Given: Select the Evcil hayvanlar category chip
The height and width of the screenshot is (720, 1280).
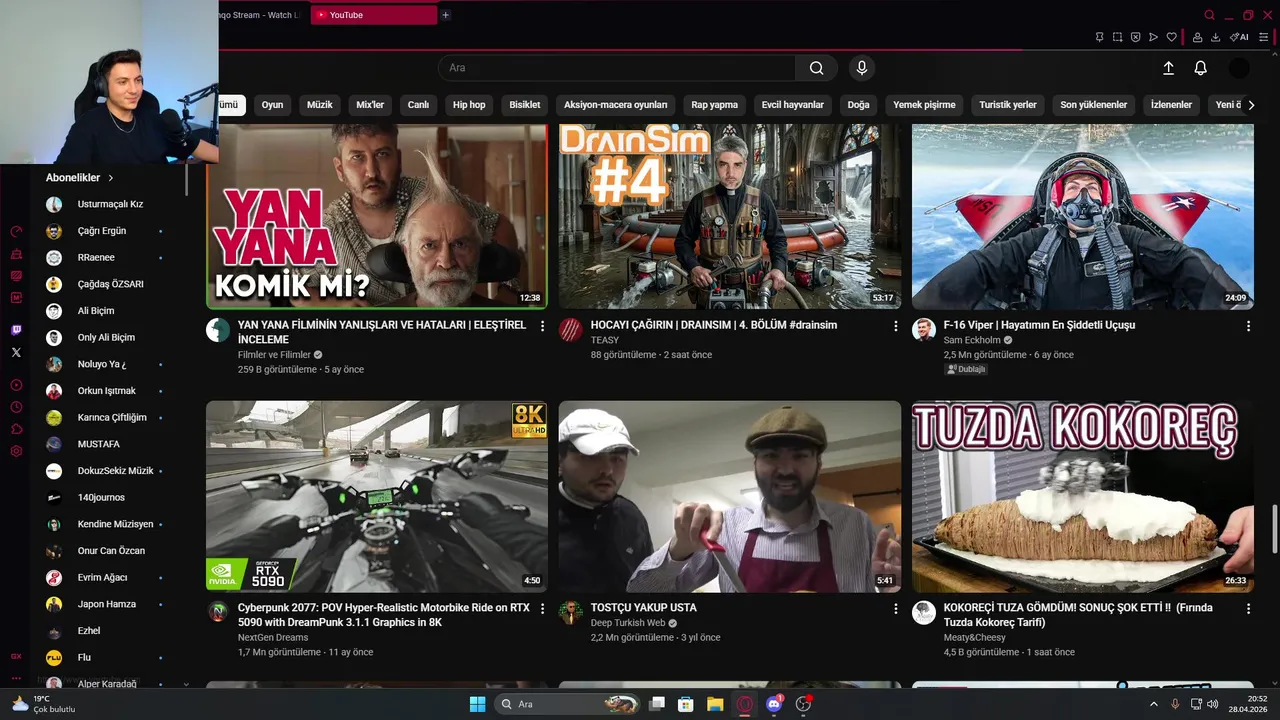Looking at the screenshot, I should coord(793,105).
